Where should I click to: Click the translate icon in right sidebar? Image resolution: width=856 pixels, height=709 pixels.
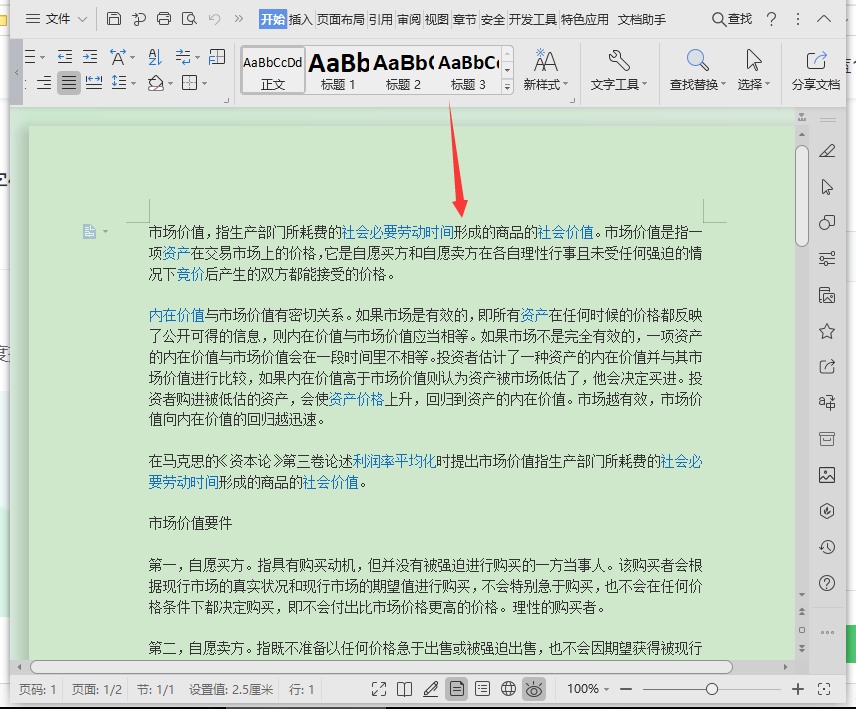827,403
